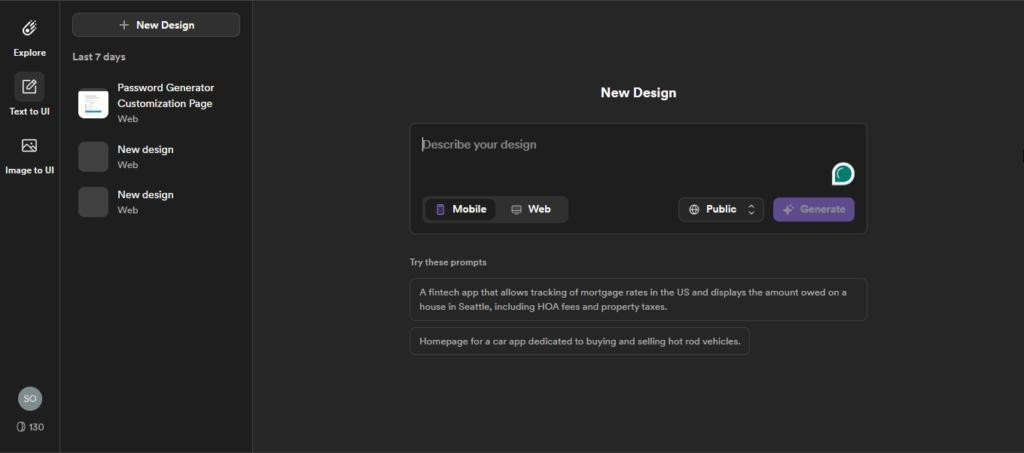Click the up-down chevron next to Public
The image size is (1024, 453).
(x=751, y=210)
